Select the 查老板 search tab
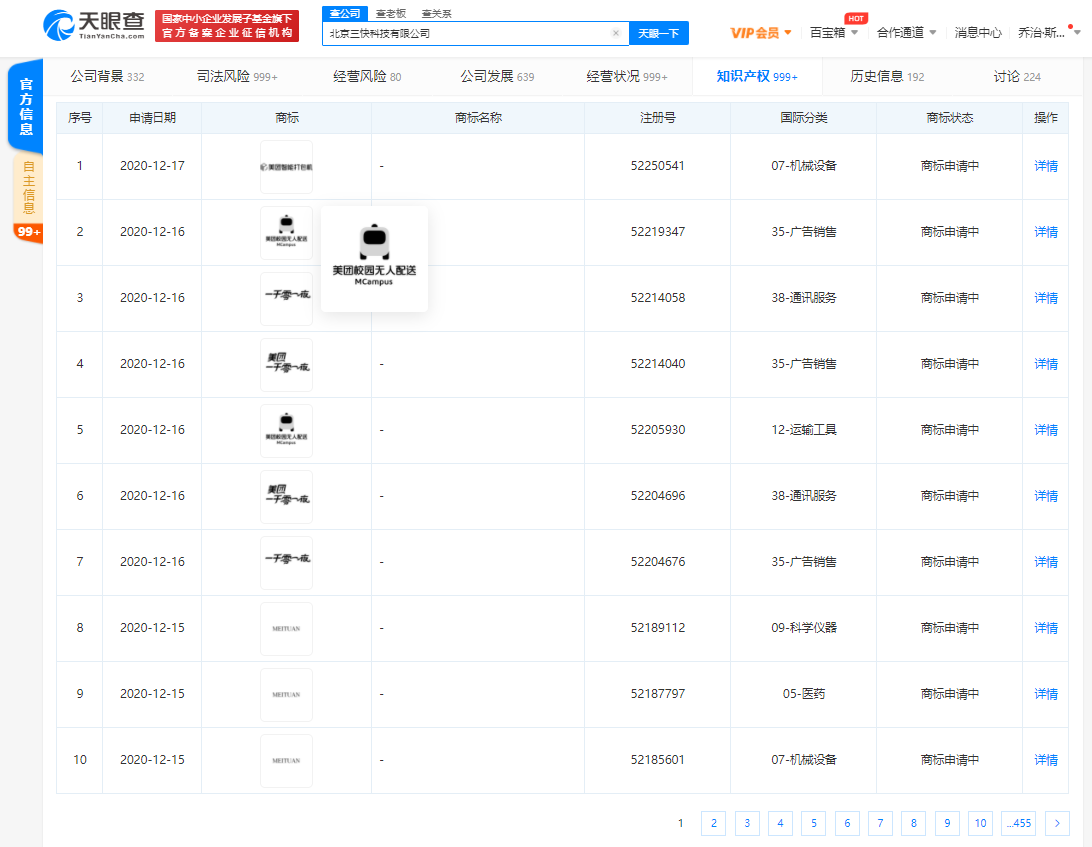The height and width of the screenshot is (847, 1092). pyautogui.click(x=391, y=13)
